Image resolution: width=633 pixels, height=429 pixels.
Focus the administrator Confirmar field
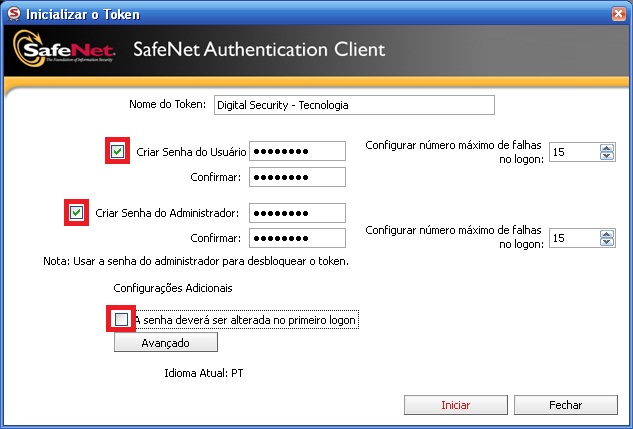tap(297, 238)
